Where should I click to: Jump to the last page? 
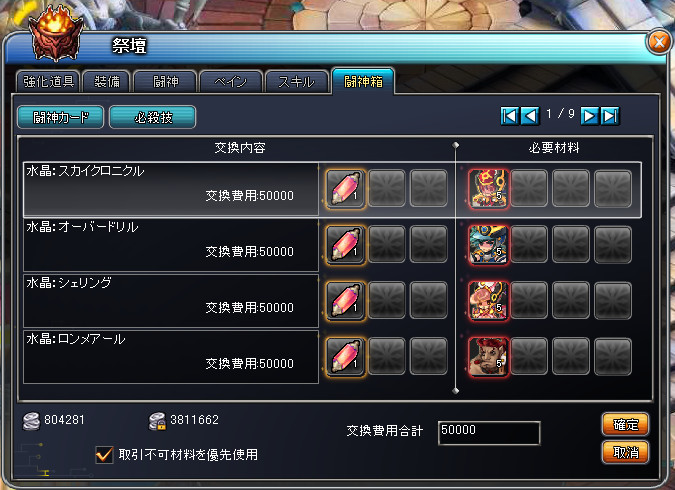(610, 116)
